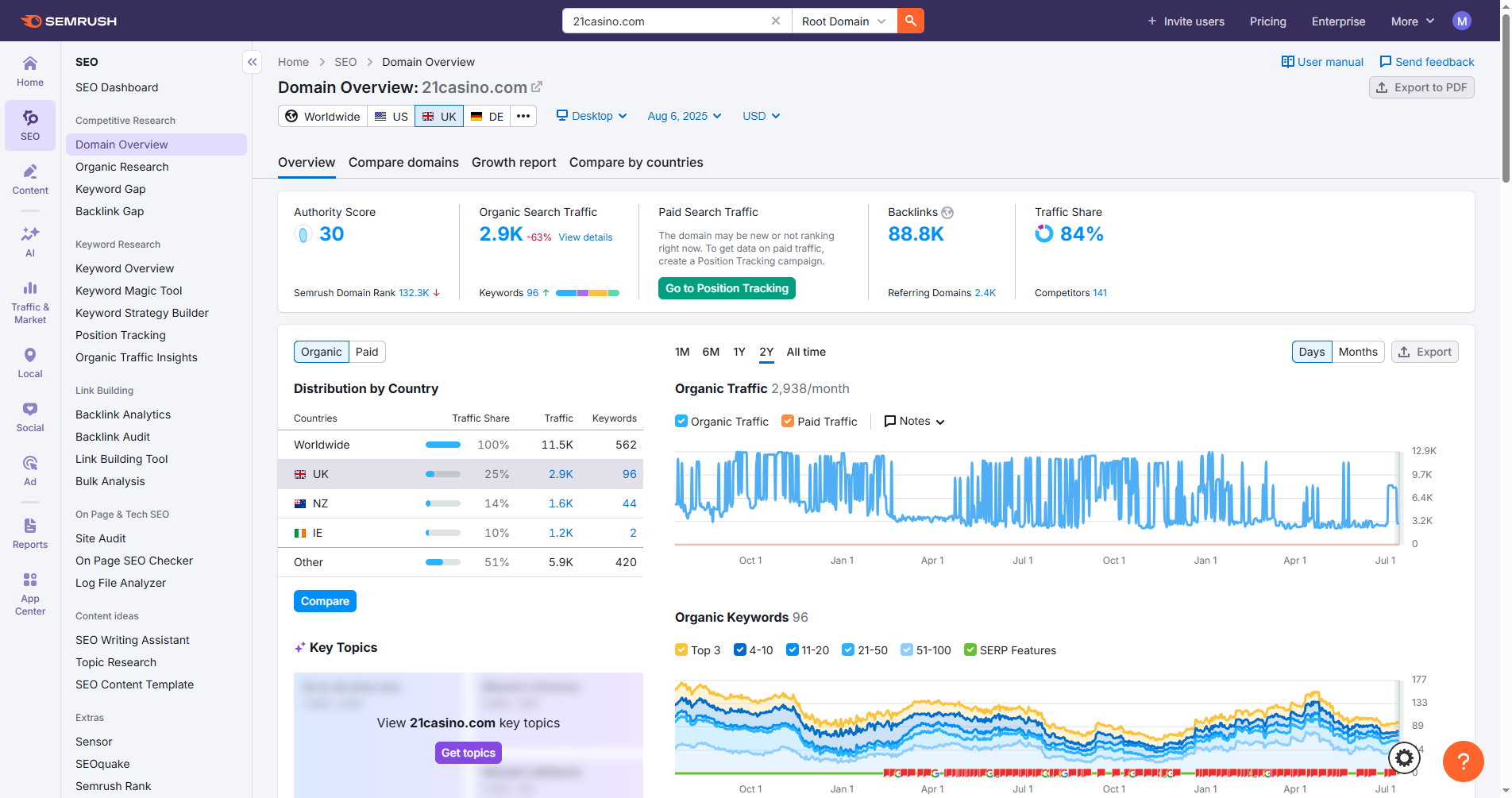
Task: Select 1M time range
Action: [682, 352]
